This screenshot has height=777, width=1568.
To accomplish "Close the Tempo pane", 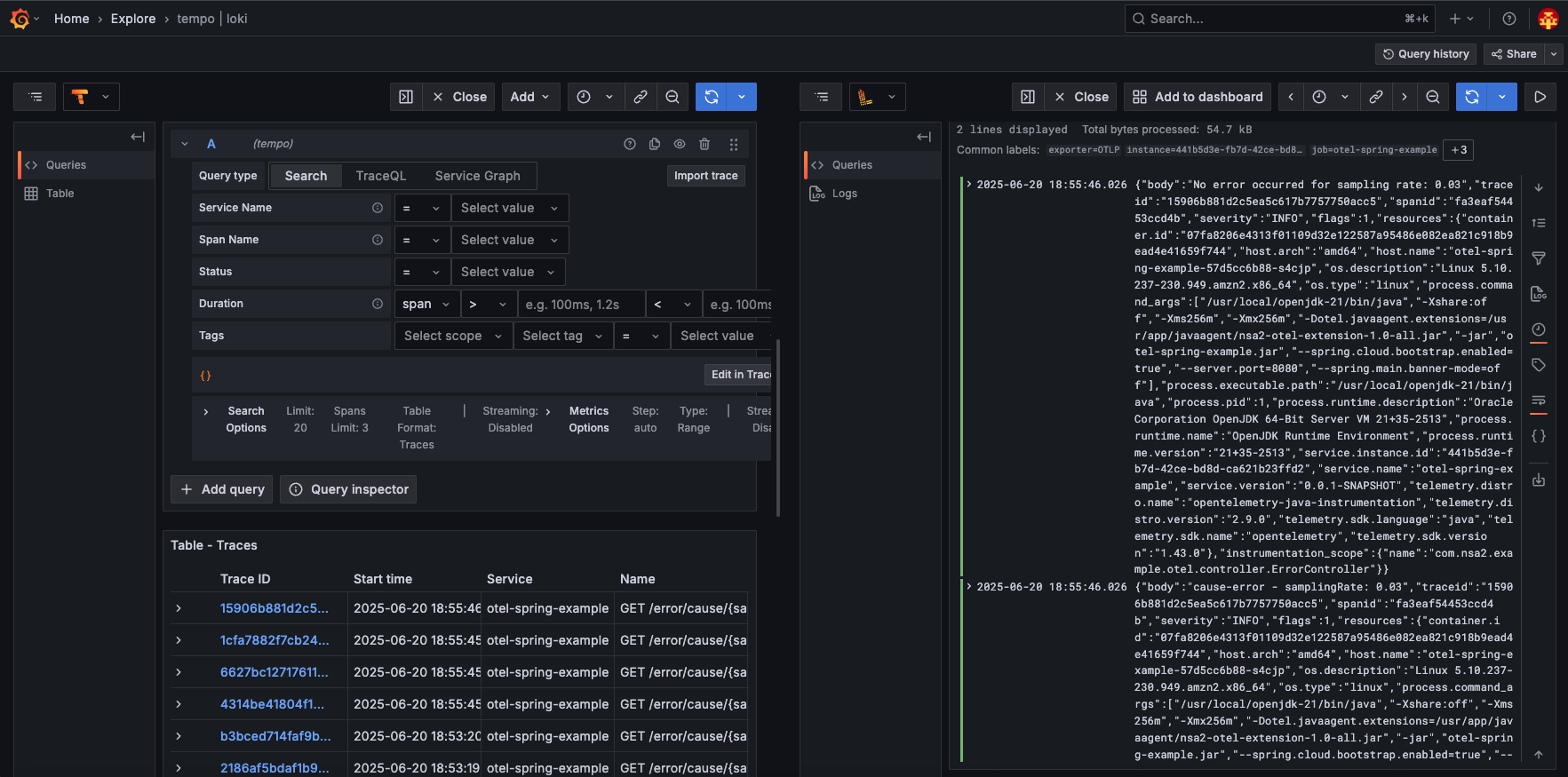I will [x=459, y=97].
